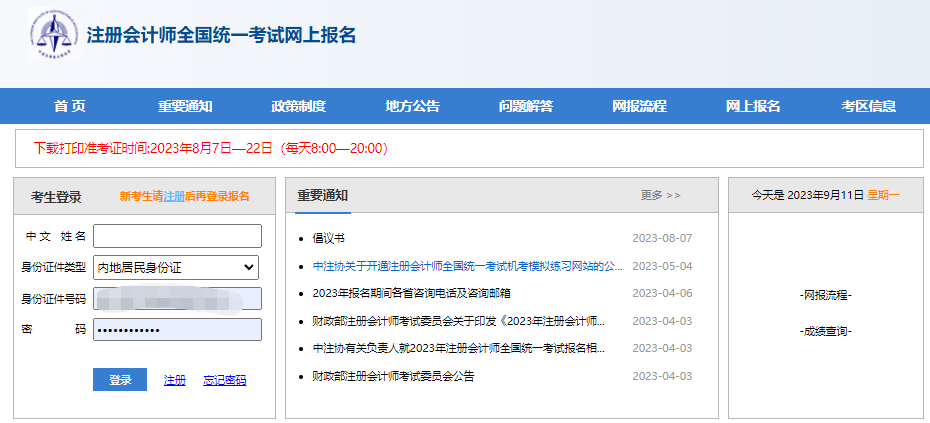
Task: Open the 忘记密码 link
Action: [224, 380]
